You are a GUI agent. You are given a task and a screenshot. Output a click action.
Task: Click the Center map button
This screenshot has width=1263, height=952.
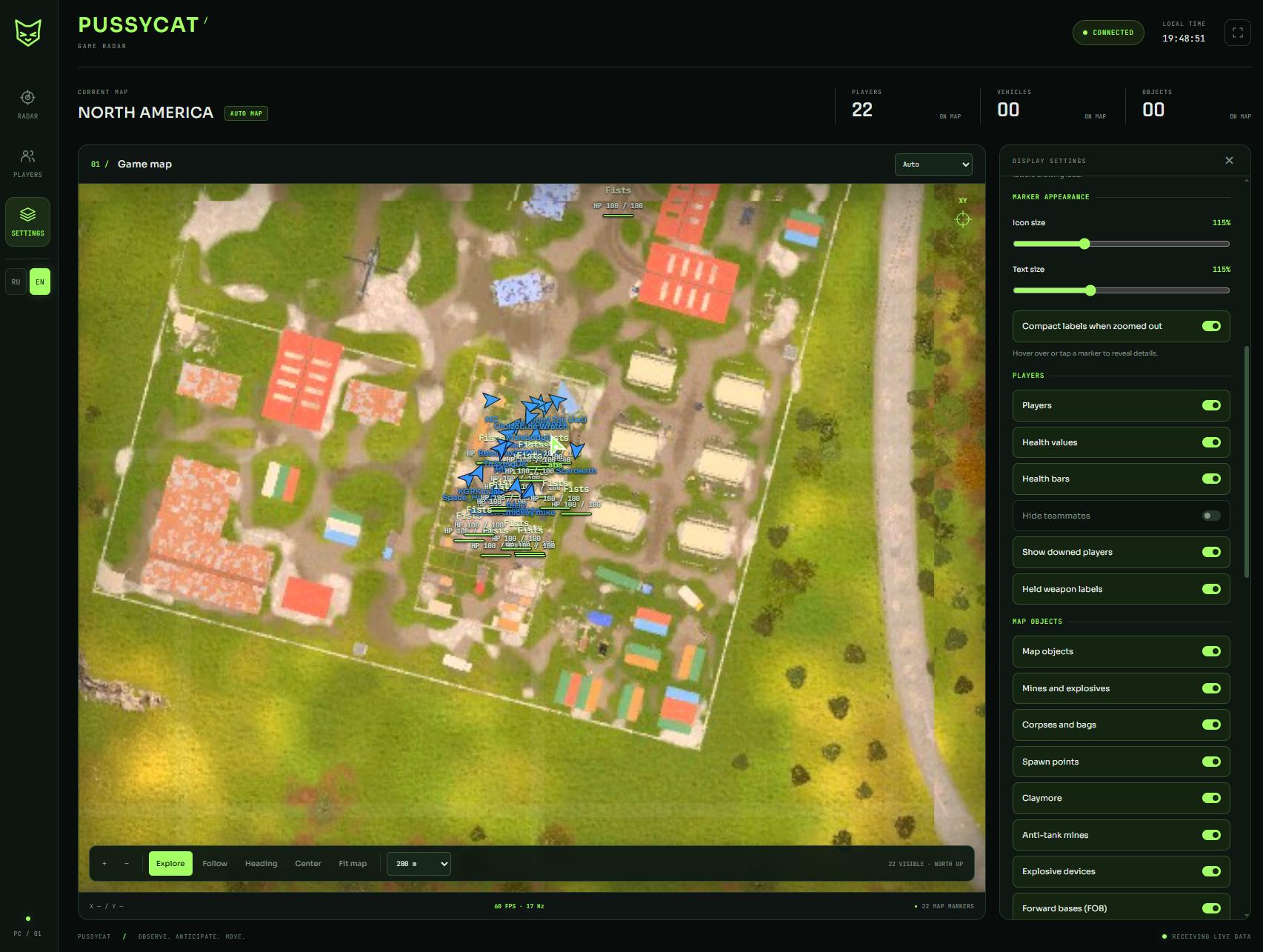[308, 863]
